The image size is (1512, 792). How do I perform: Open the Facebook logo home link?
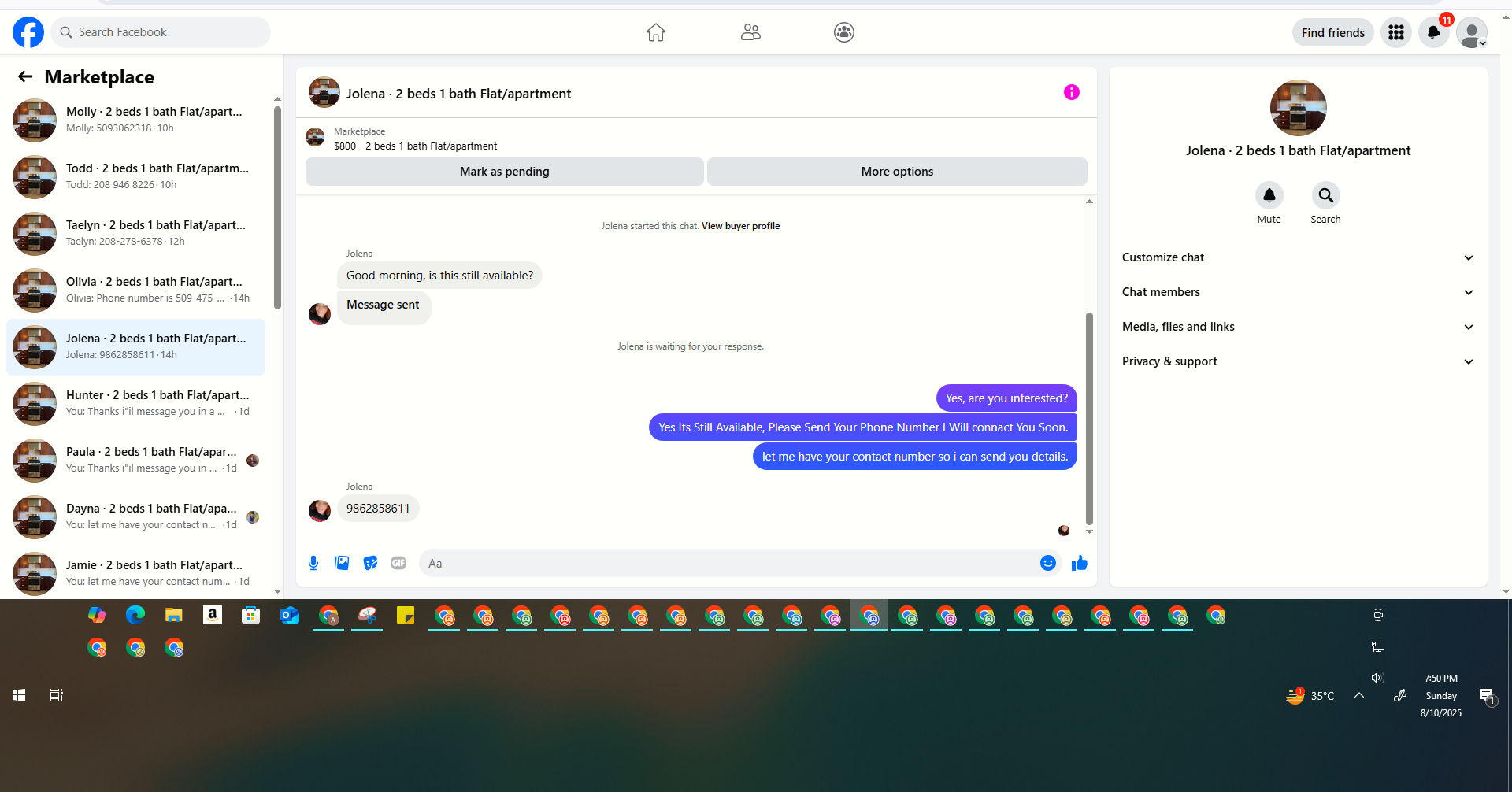[x=28, y=32]
